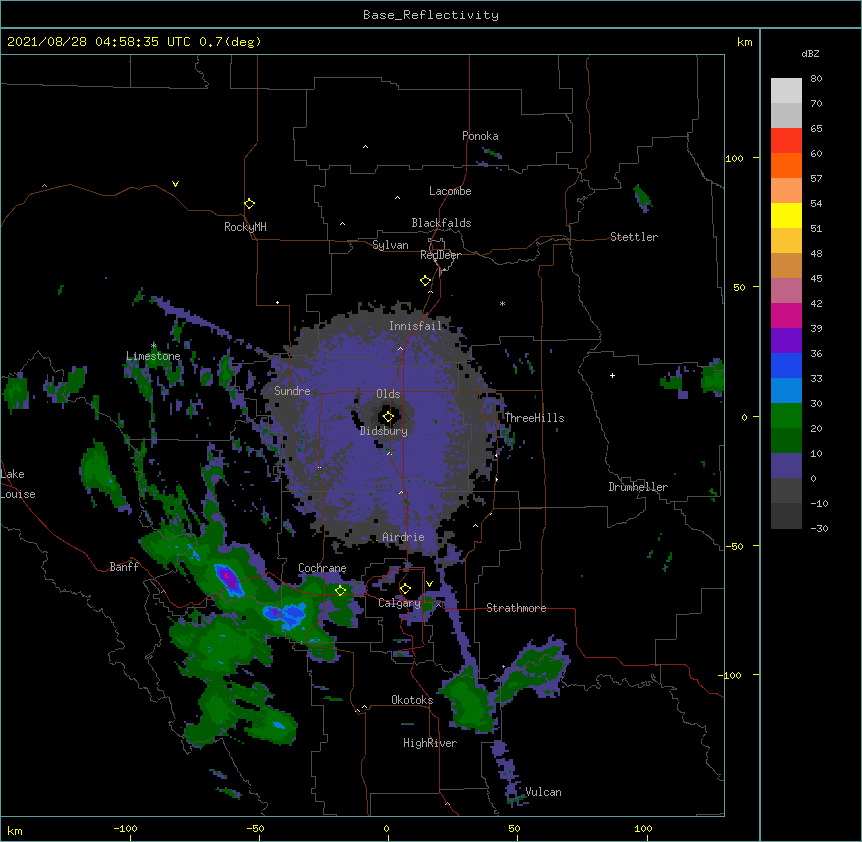Click the HighRiver town label
The image size is (862, 842).
pos(430,743)
